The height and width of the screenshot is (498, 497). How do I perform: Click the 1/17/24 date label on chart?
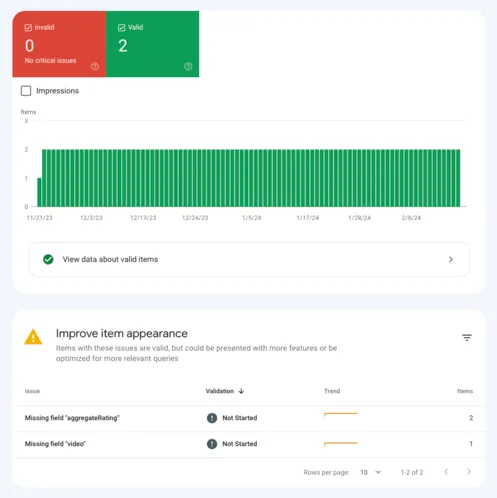point(308,218)
